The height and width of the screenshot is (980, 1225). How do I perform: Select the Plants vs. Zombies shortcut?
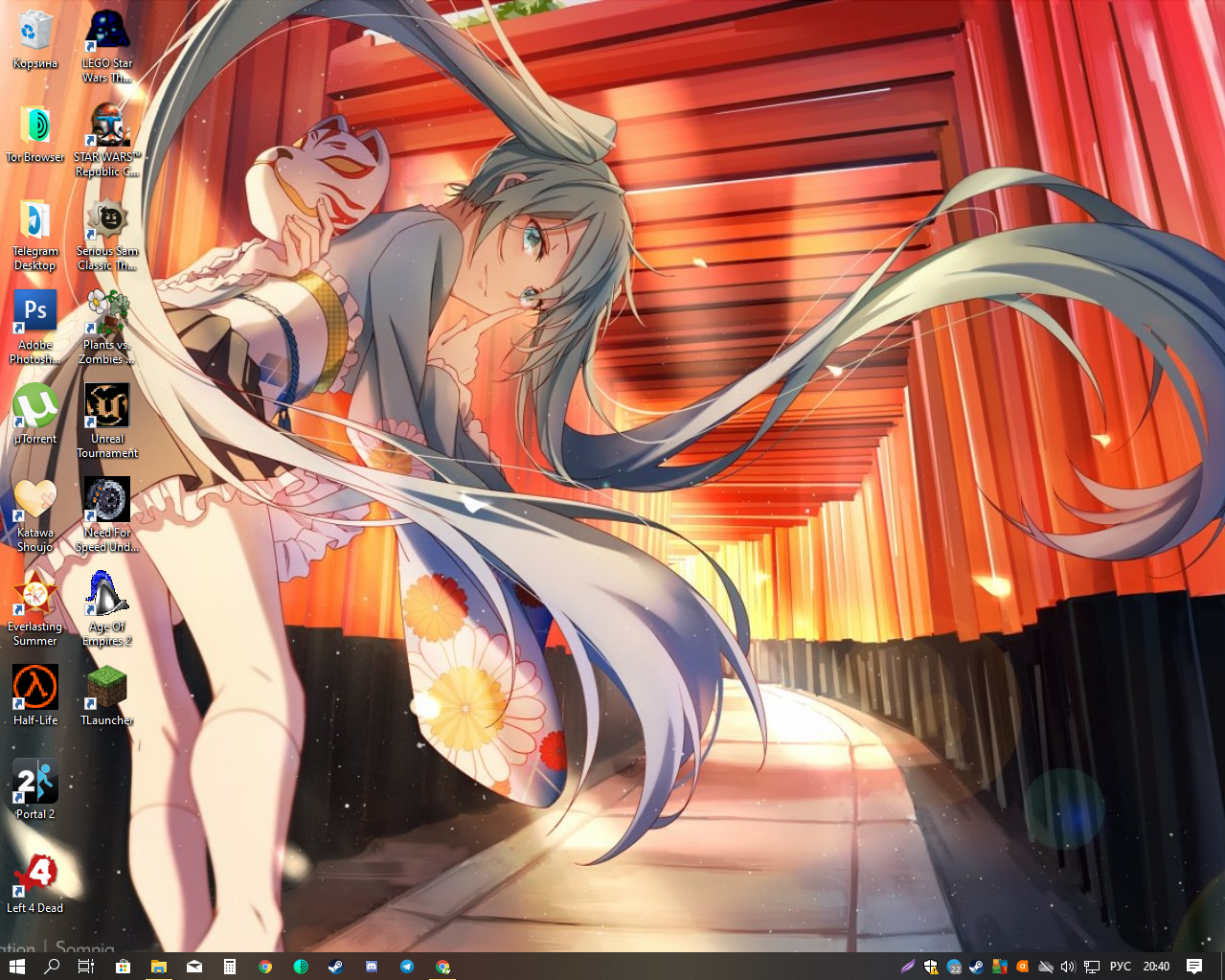(x=107, y=328)
